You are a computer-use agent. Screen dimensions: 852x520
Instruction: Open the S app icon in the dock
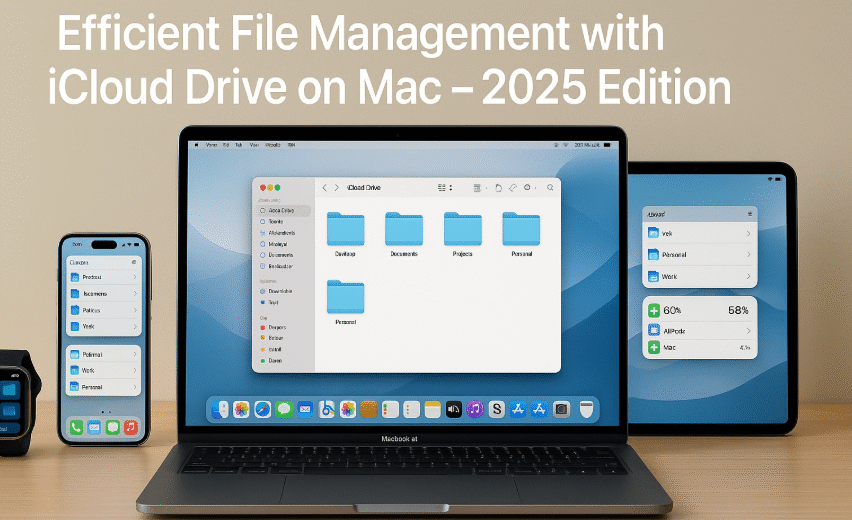point(496,409)
